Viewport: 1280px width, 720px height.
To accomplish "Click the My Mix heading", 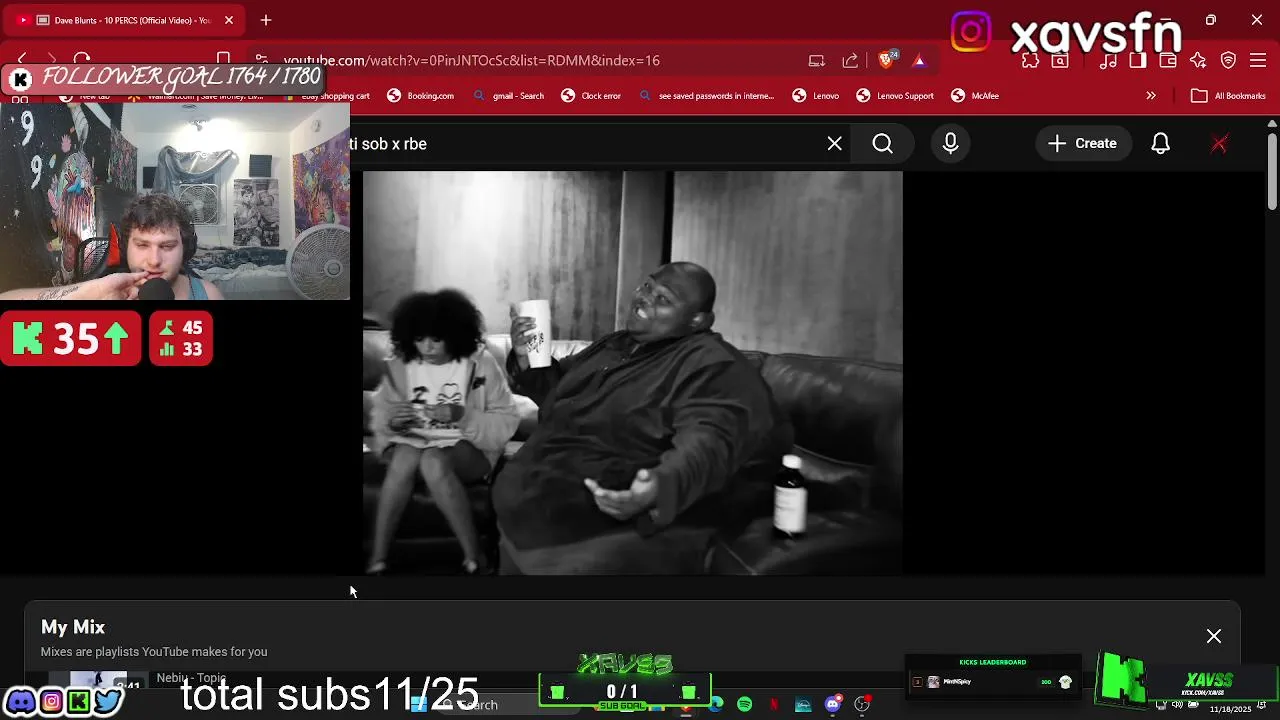I will (73, 627).
